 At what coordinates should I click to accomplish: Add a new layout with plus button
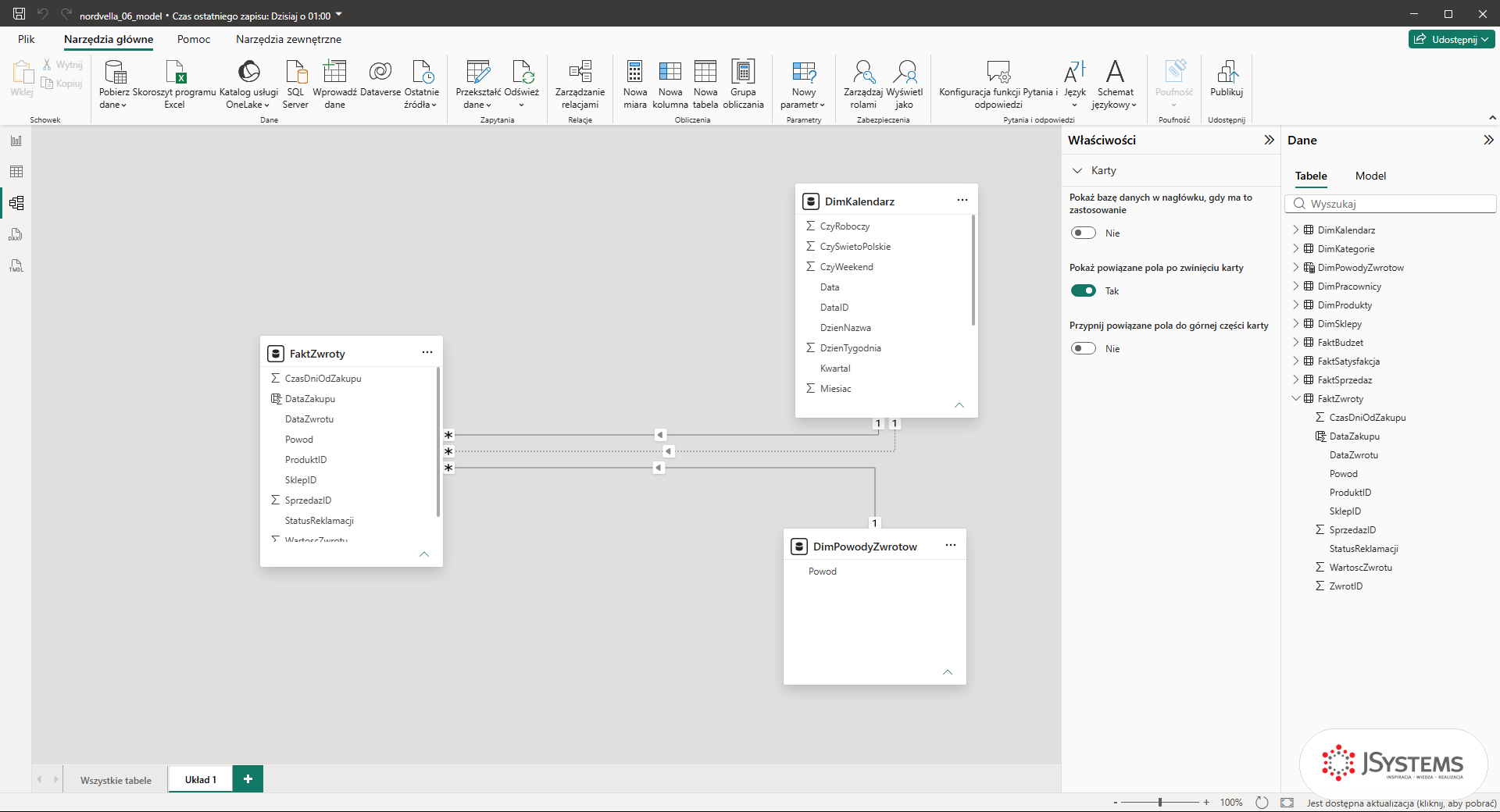248,778
